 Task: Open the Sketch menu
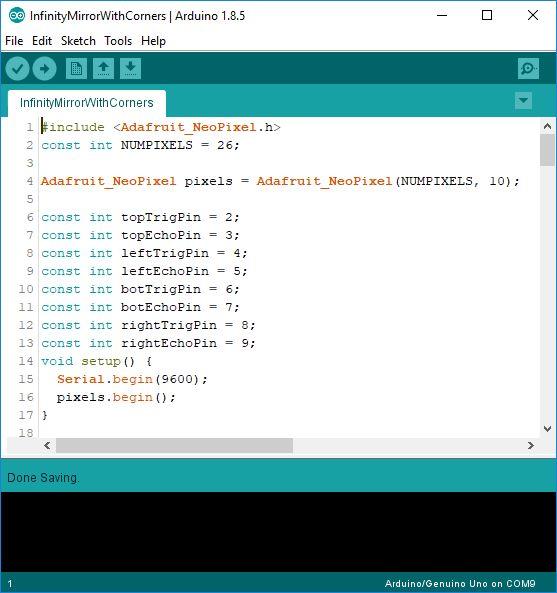(78, 41)
